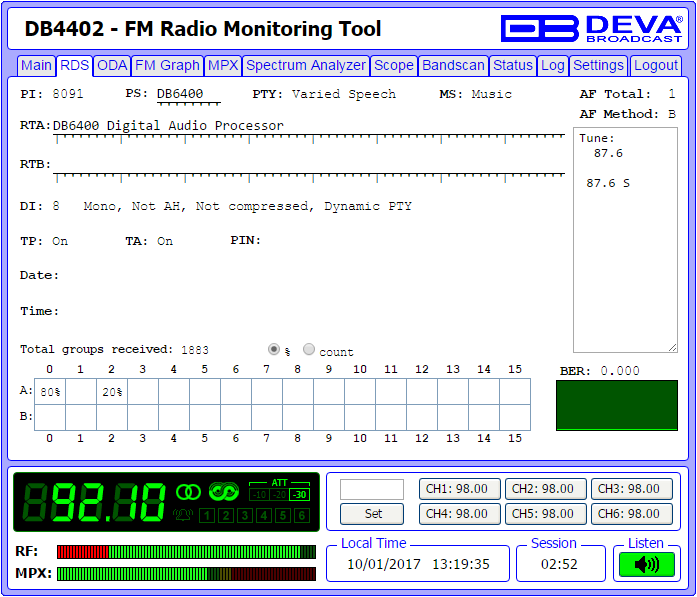Select the percent radio button
Viewport: 697px width, 597px height.
pyautogui.click(x=274, y=349)
